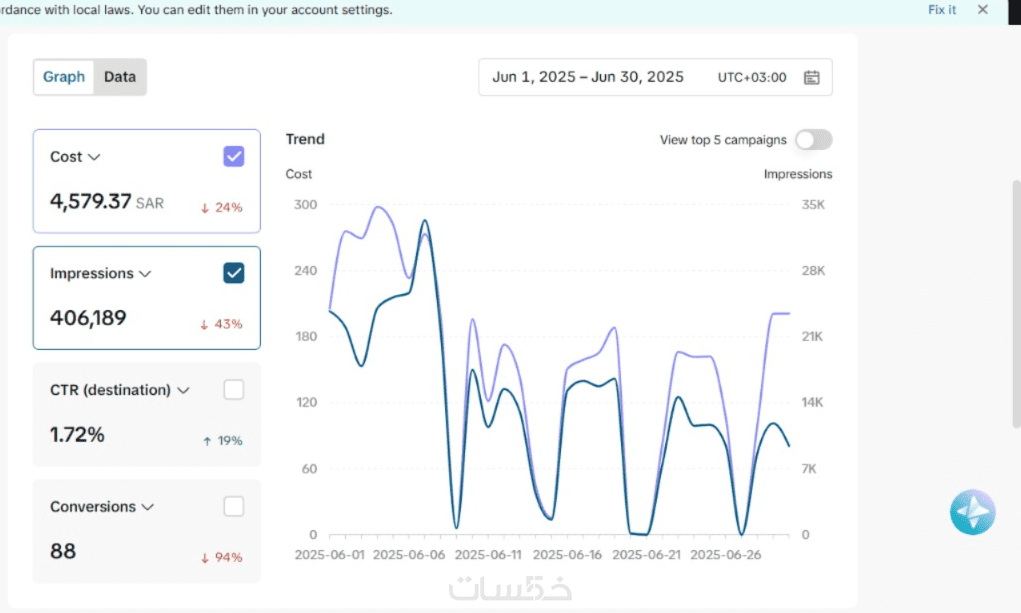Image resolution: width=1021 pixels, height=613 pixels.
Task: Open the Conversions metric dropdown
Action: [148, 508]
